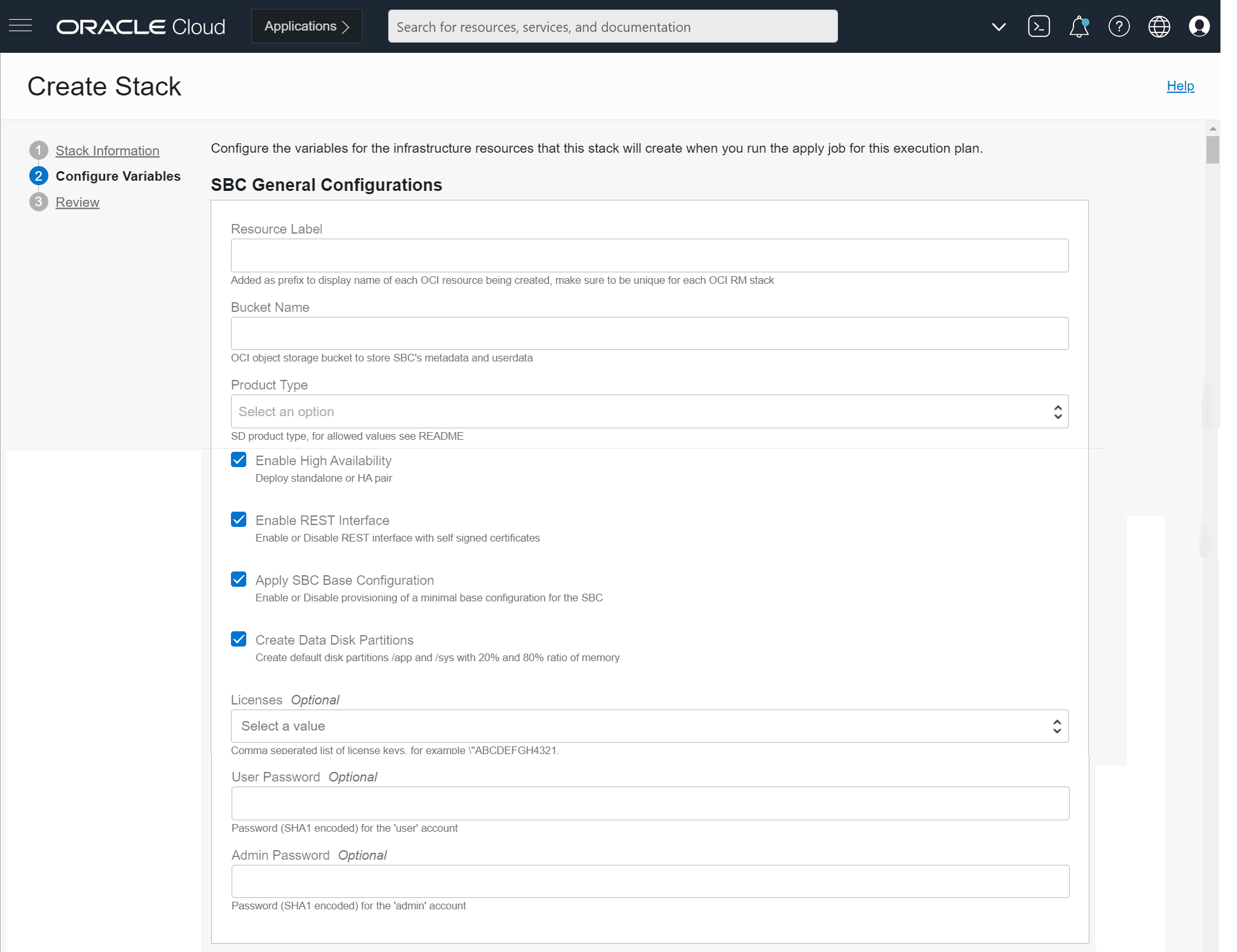
Task: Disable Apply SBC Base Configuration
Action: tap(239, 580)
